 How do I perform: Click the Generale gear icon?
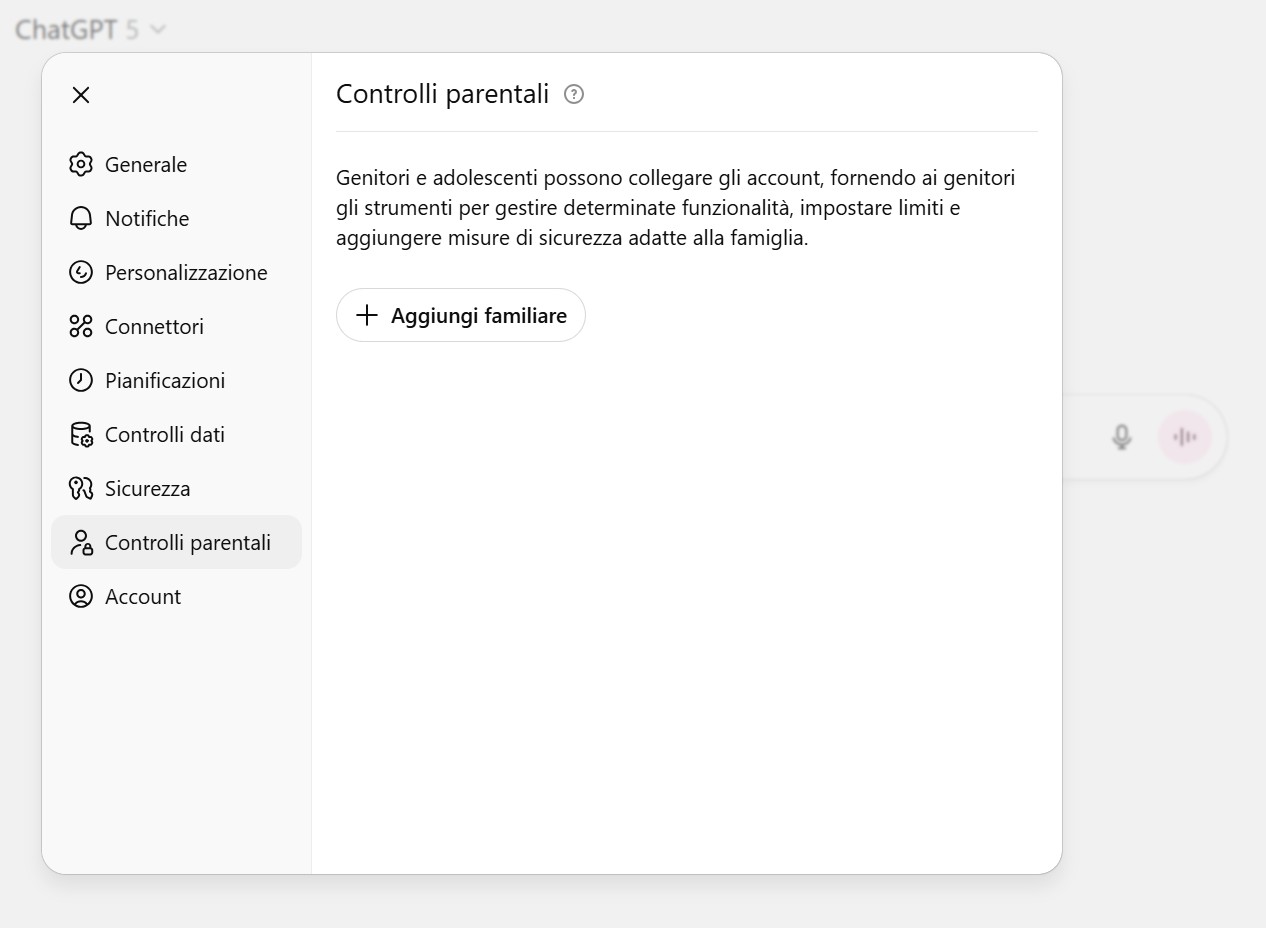[81, 164]
